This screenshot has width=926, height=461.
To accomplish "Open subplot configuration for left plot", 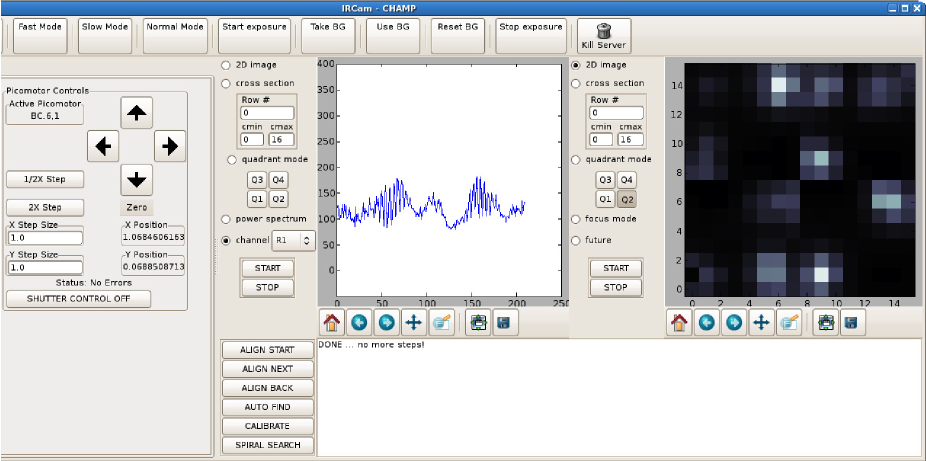I will (478, 323).
